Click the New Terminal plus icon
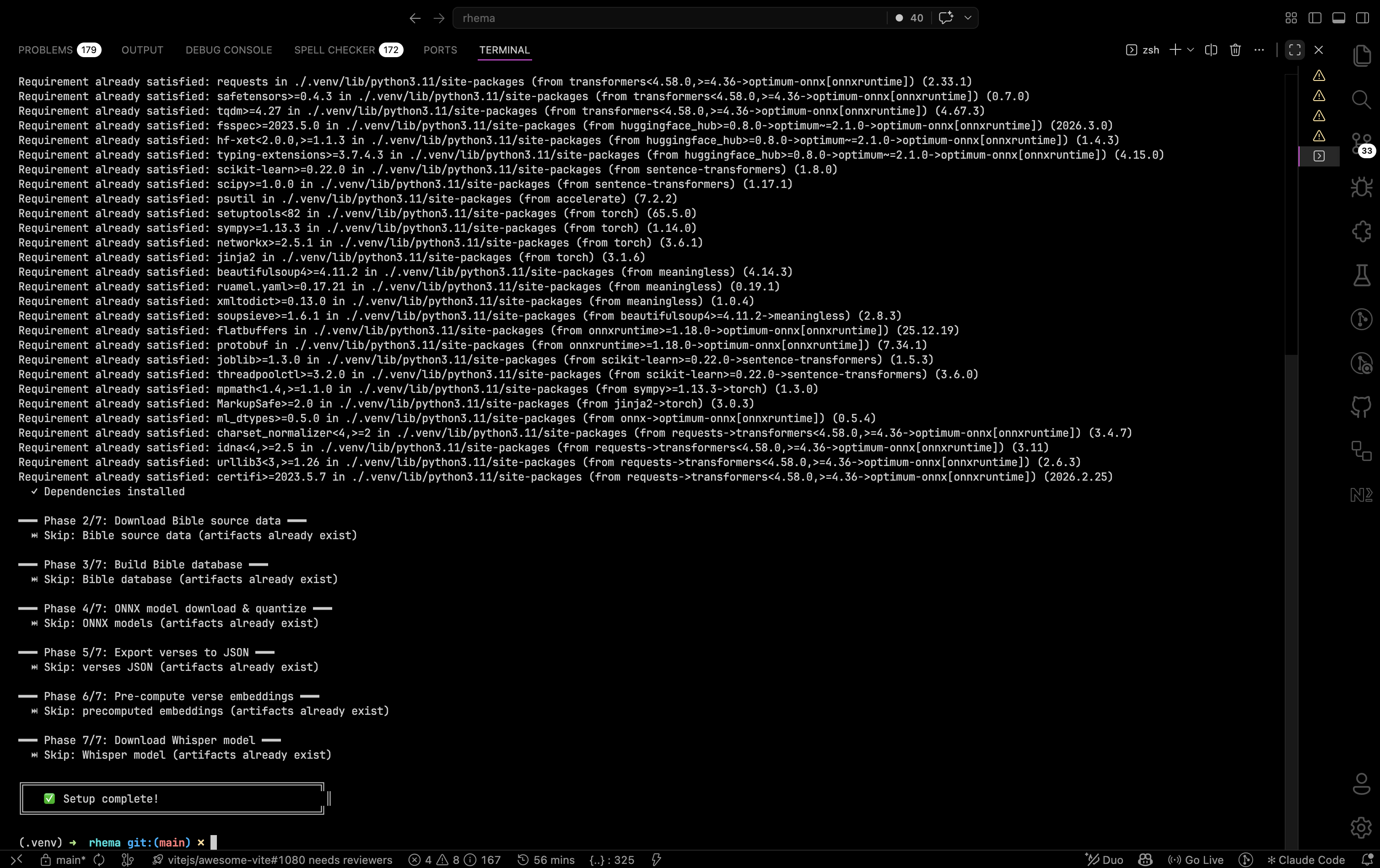Image resolution: width=1380 pixels, height=868 pixels. point(1175,50)
